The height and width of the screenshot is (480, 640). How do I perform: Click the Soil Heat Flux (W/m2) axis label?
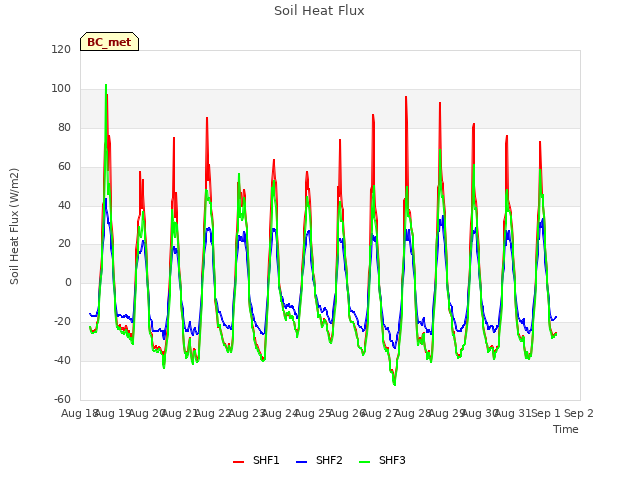[14, 226]
